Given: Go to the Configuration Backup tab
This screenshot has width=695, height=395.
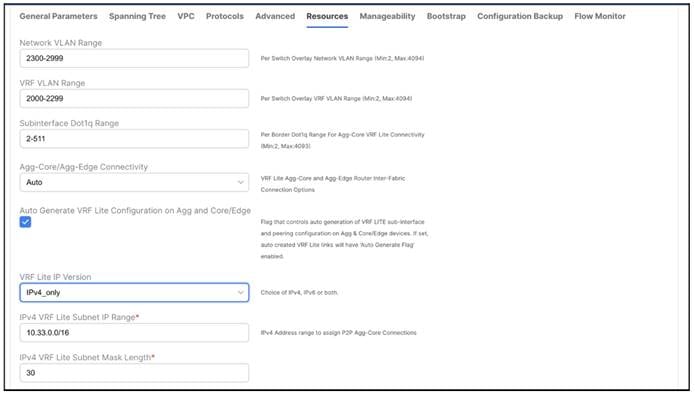Looking at the screenshot, I should pyautogui.click(x=520, y=16).
